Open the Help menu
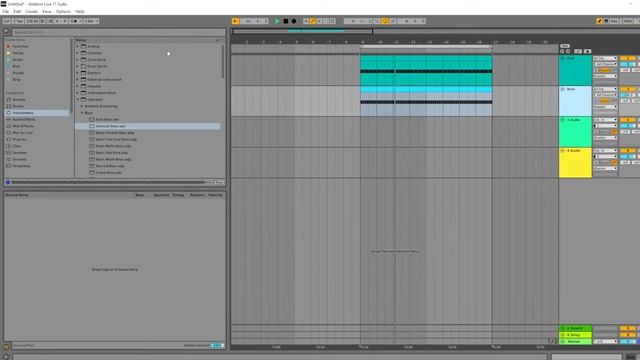This screenshot has width=640, height=360. point(80,11)
